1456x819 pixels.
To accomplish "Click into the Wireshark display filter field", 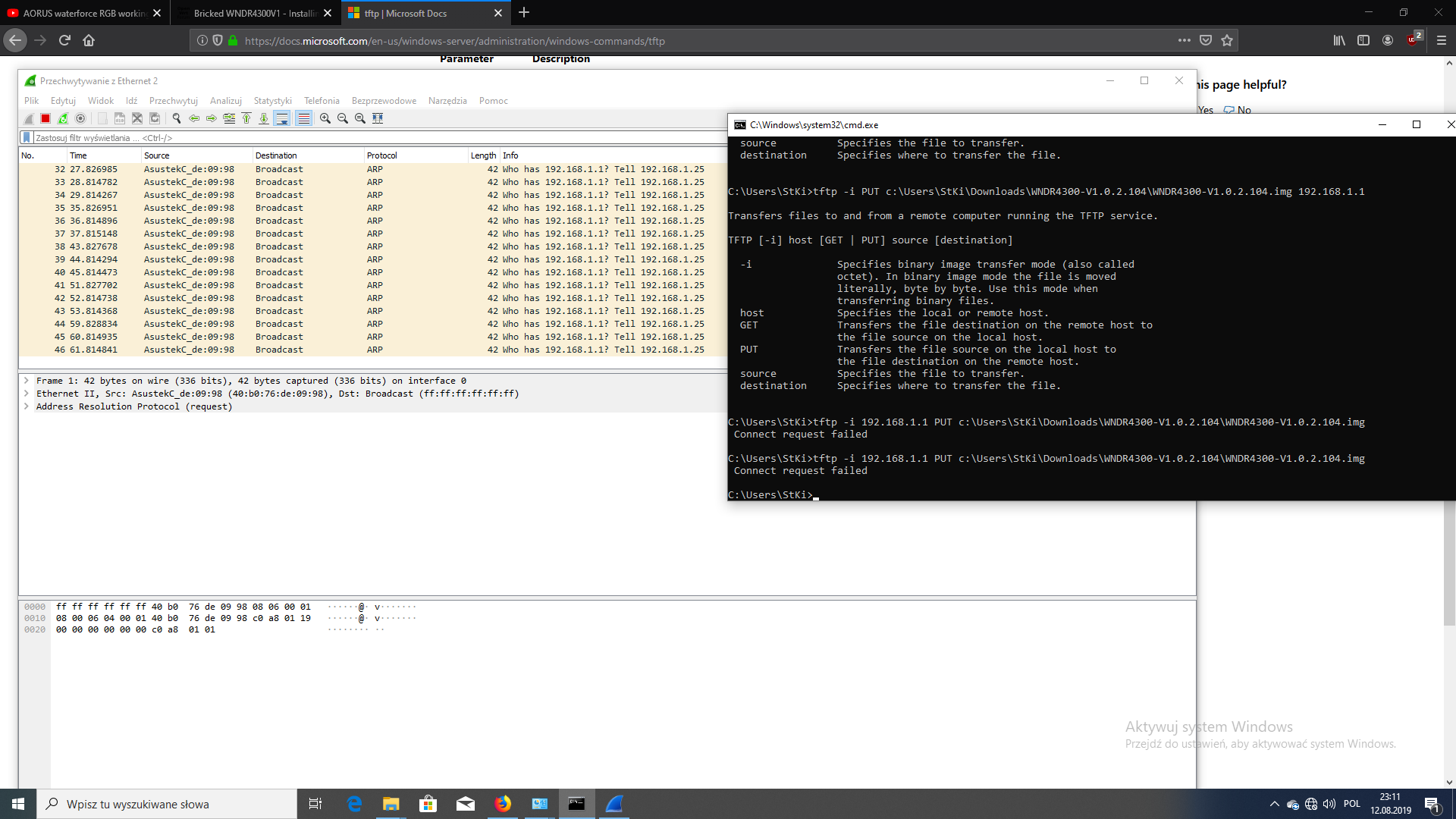I will pyautogui.click(x=379, y=138).
